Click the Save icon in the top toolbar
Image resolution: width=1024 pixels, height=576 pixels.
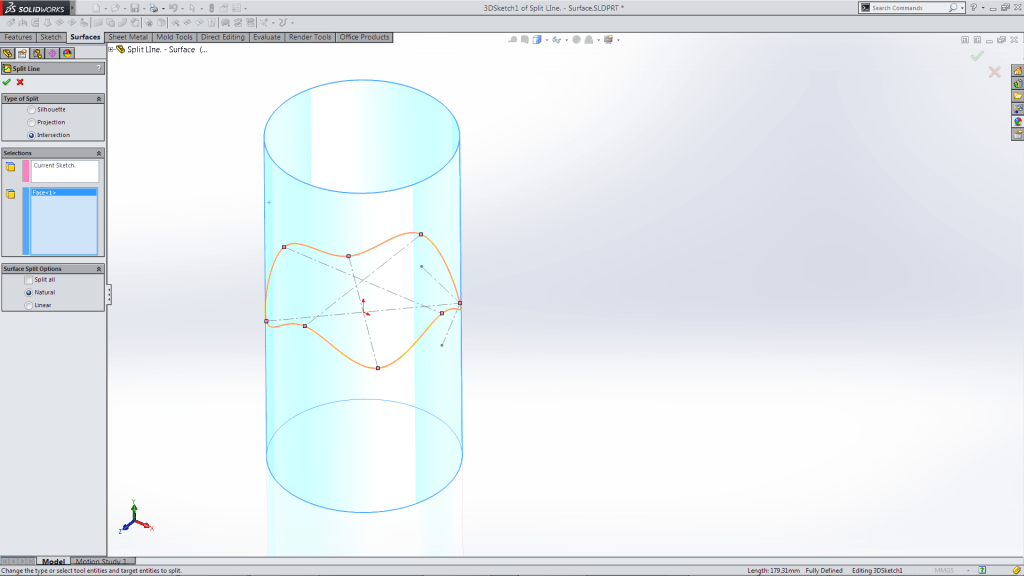point(135,7)
